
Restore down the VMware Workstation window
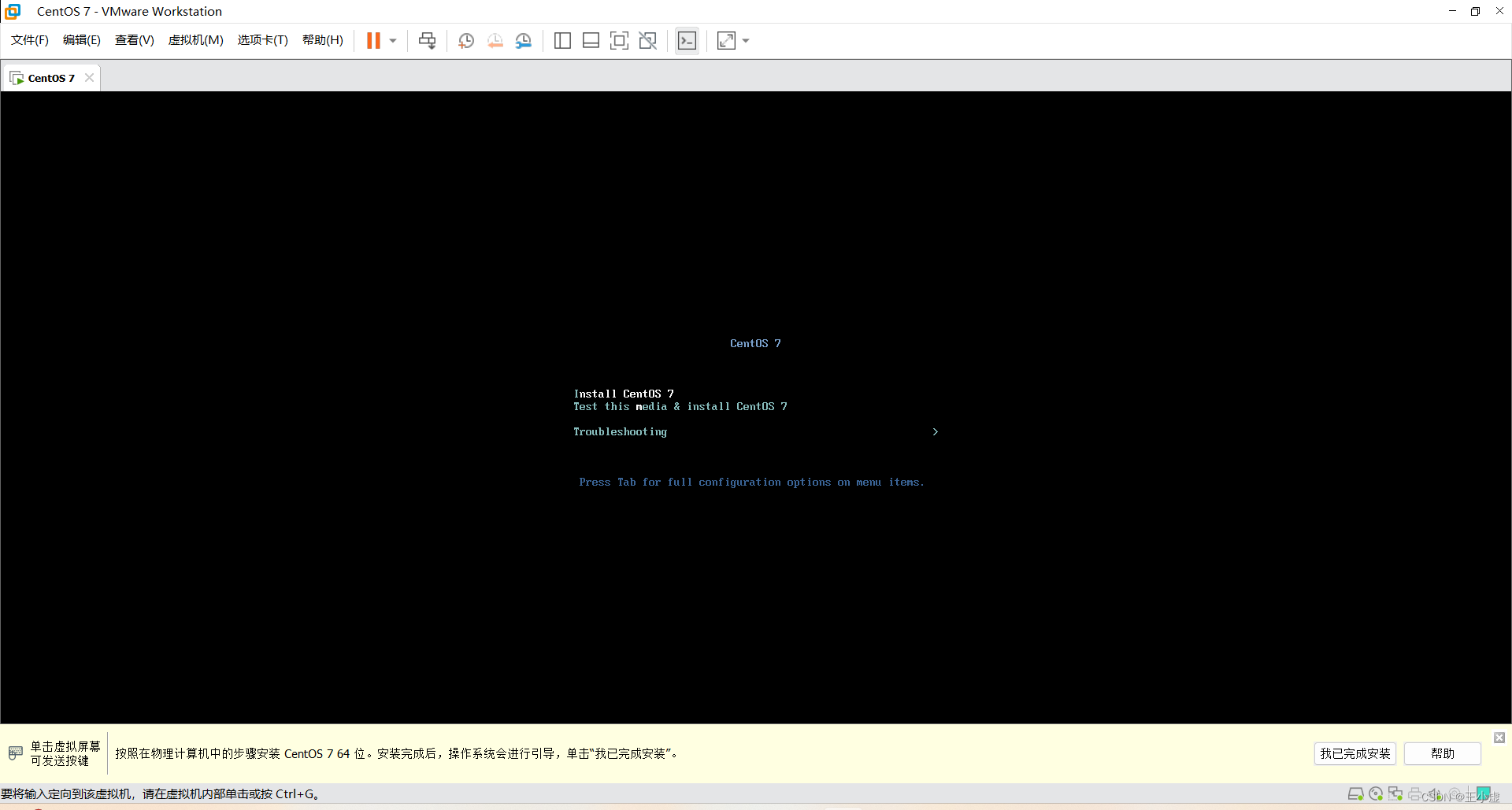(x=1475, y=11)
